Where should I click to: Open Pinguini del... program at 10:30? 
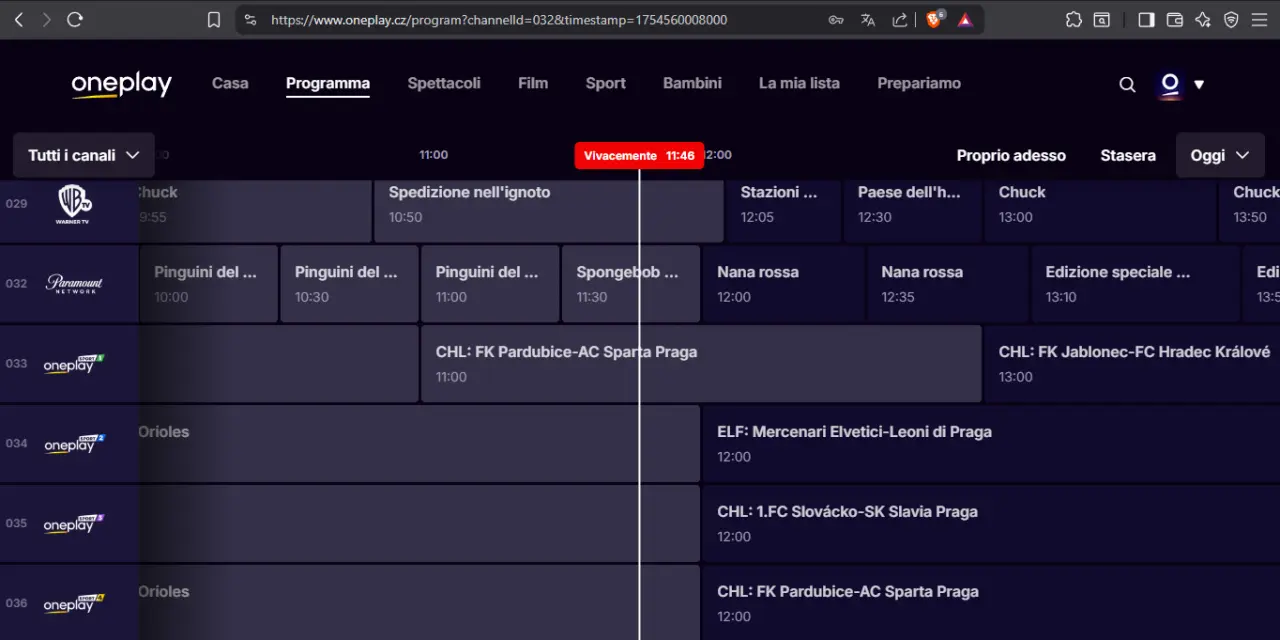pos(350,284)
